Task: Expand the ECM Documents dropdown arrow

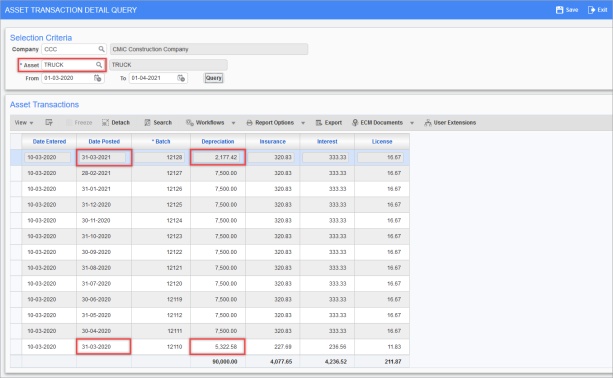Action: click(x=412, y=123)
